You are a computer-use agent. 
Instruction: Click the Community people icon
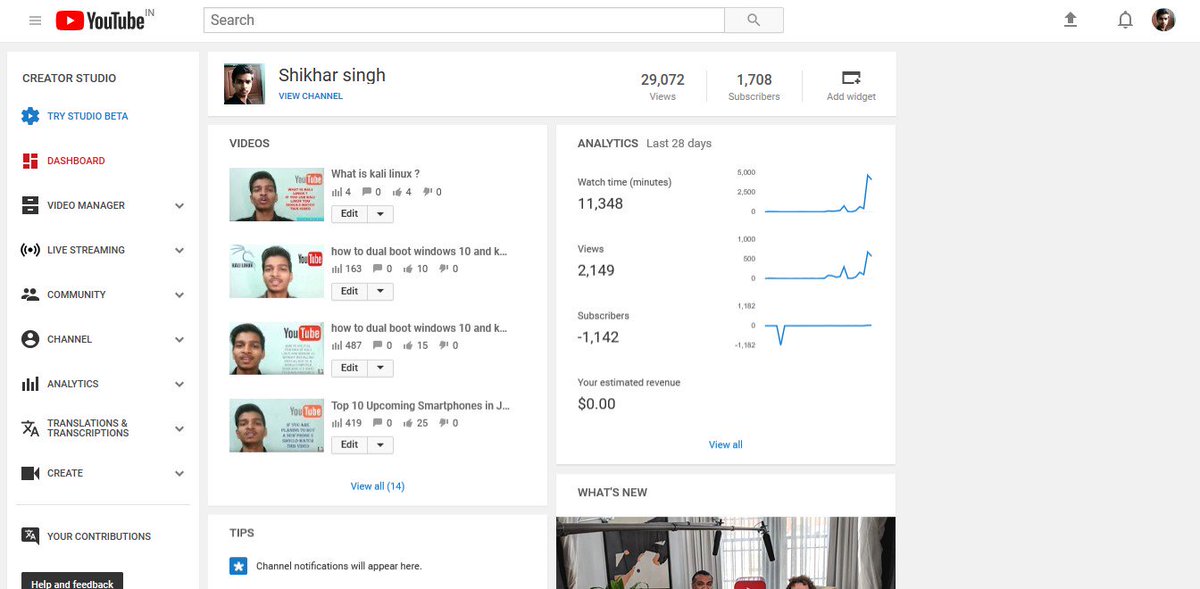tap(30, 295)
